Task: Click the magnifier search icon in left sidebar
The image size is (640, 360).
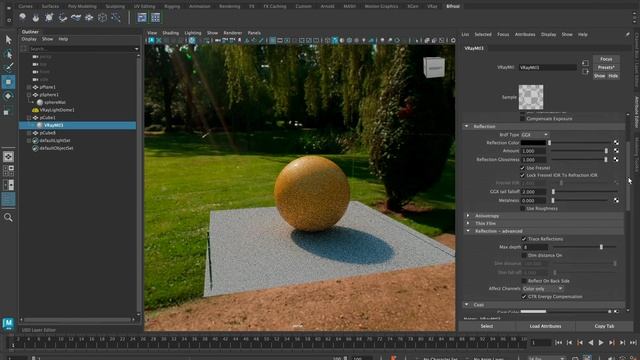Action: click(x=8, y=218)
